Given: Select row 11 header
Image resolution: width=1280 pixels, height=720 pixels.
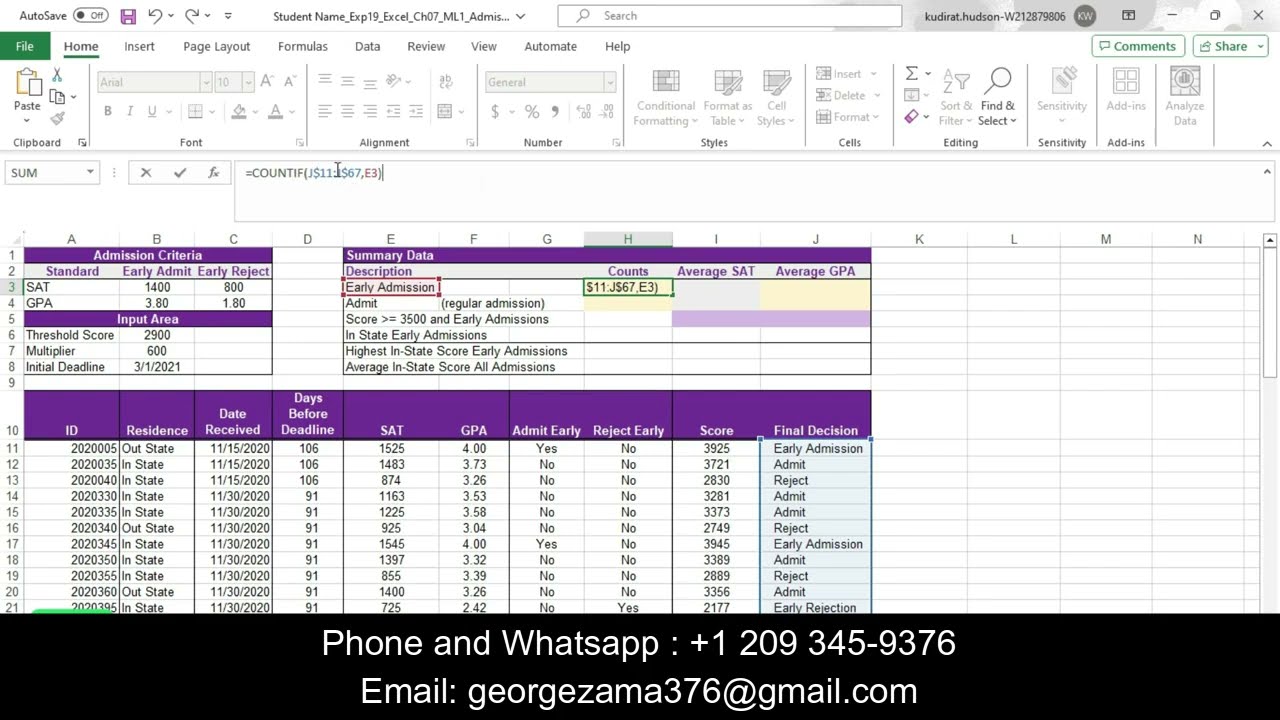Looking at the screenshot, I should 12,448.
